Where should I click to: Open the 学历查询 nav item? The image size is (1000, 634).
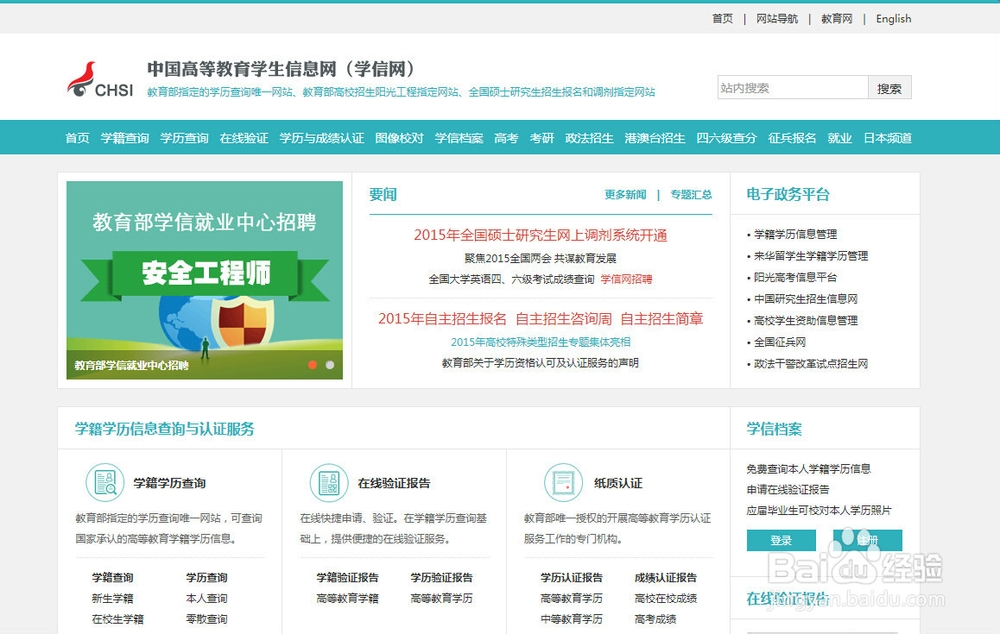tap(184, 138)
